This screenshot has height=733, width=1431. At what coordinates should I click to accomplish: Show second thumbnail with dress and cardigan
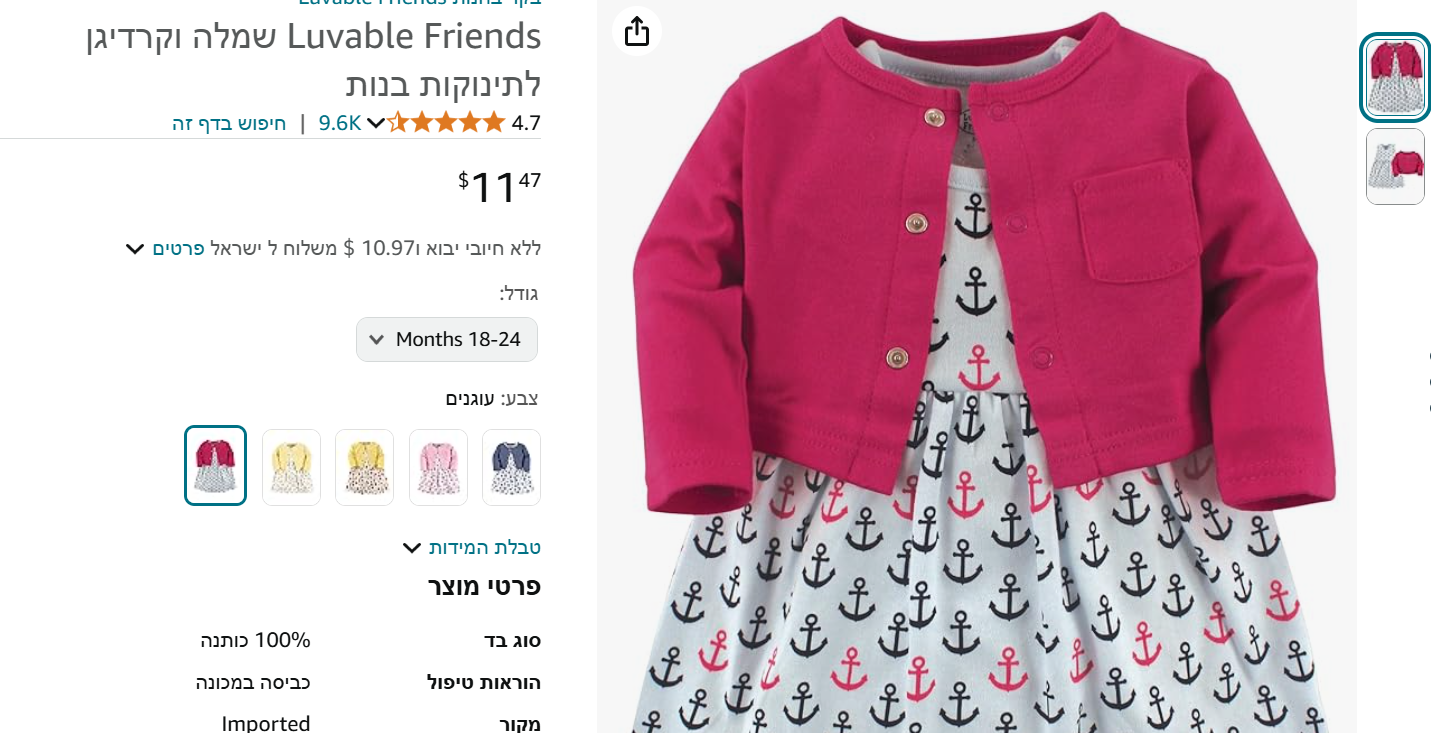click(1395, 166)
